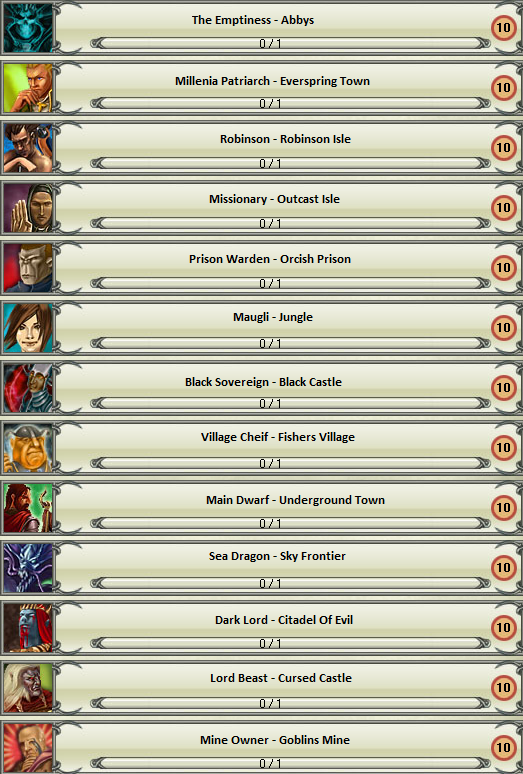Click the 10 badge on Maugli row

[503, 328]
